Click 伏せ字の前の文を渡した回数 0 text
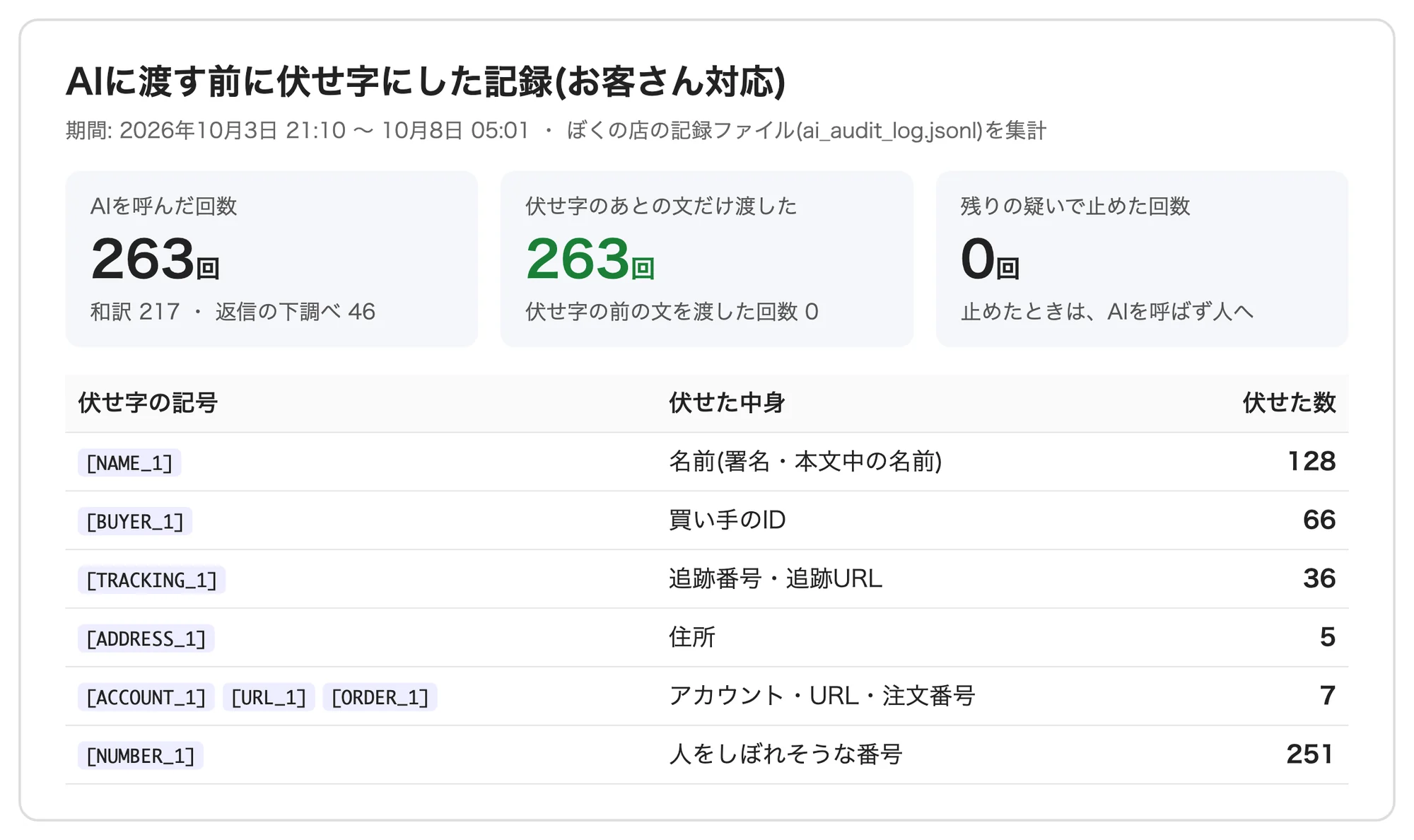 [x=672, y=312]
